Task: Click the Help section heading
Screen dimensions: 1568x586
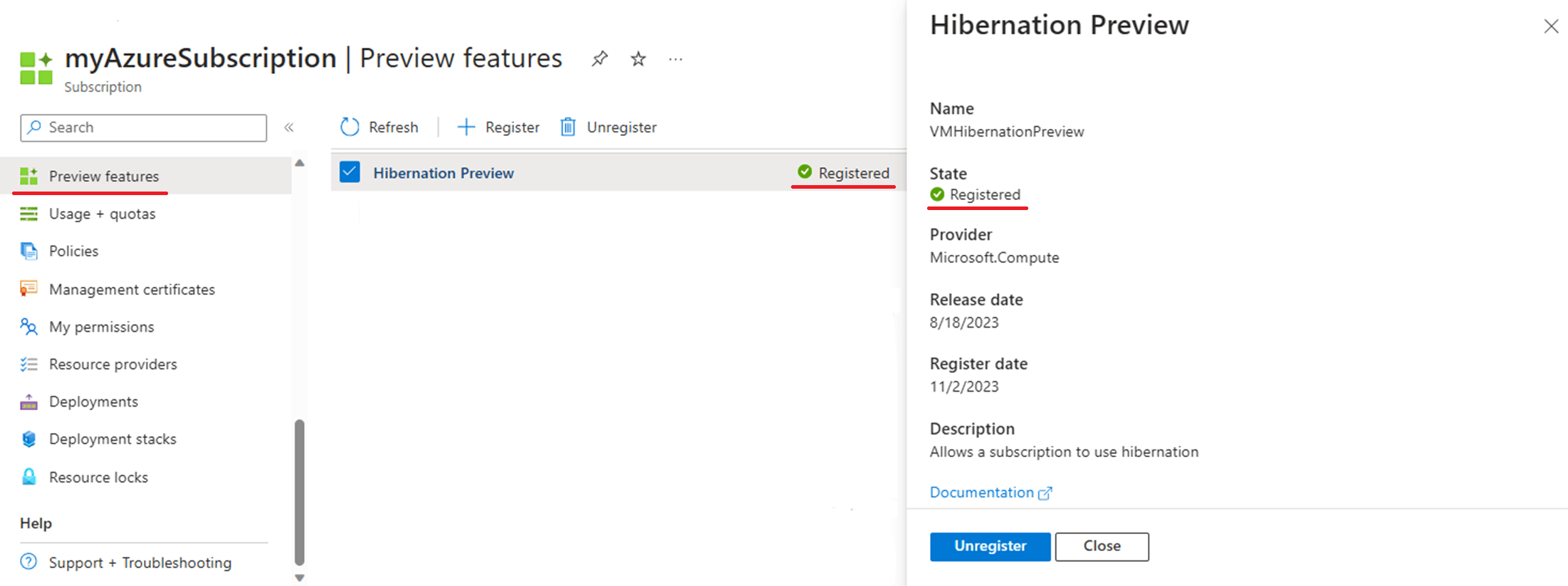Action: click(x=36, y=523)
